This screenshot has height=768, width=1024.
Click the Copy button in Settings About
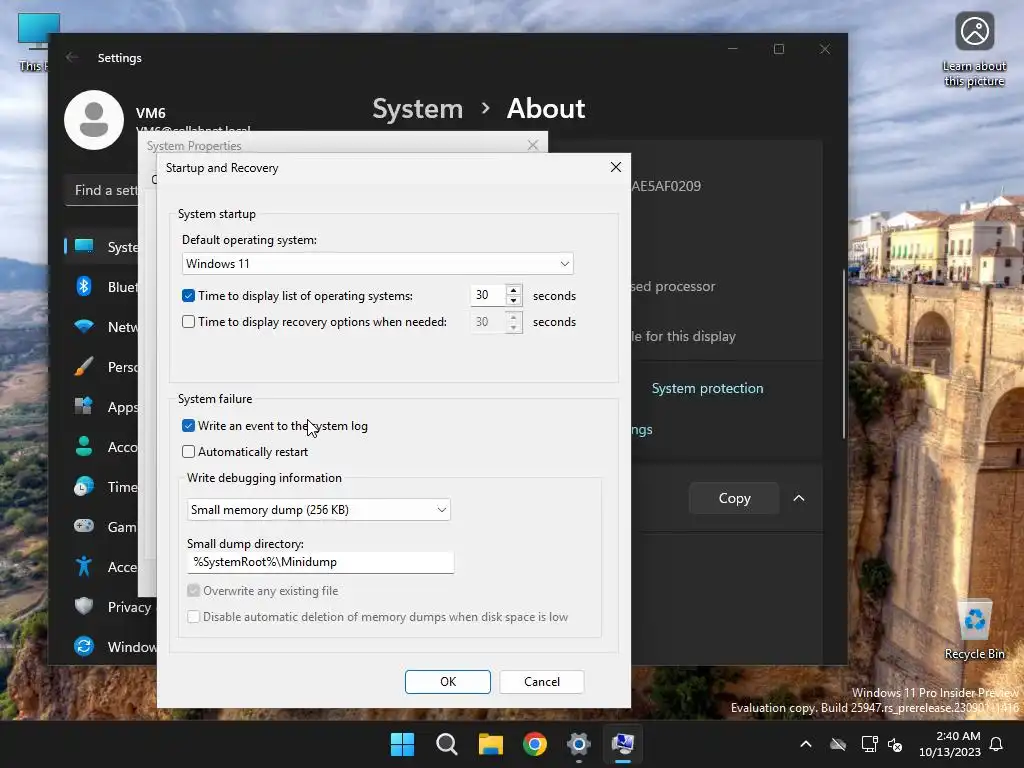click(x=734, y=498)
